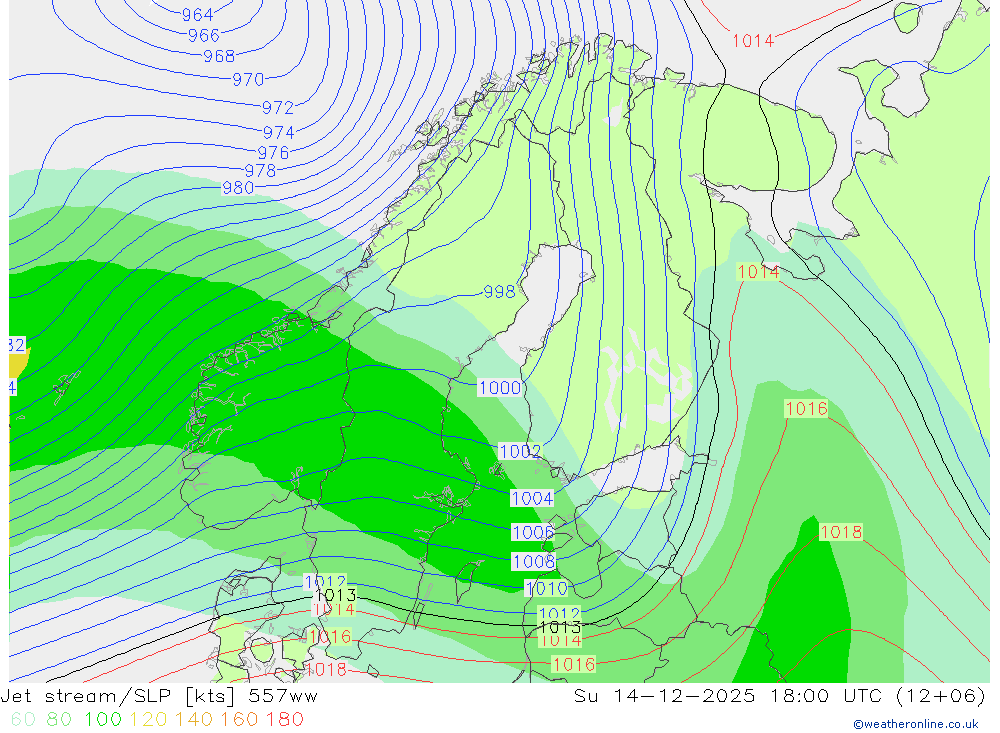Click the 976 isobar label
The image size is (1000, 733).
pyautogui.click(x=273, y=152)
